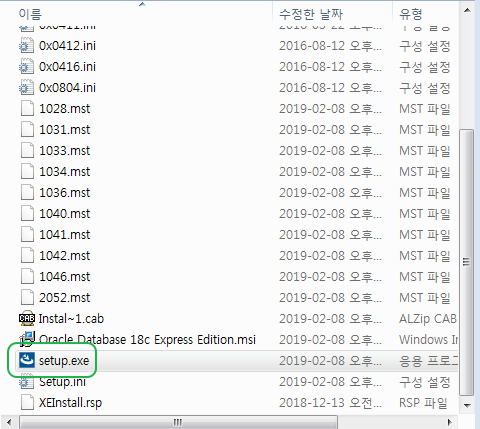Click the XEInstall.rsp file icon
Viewport: 480px width, 429px height.
click(x=27, y=402)
